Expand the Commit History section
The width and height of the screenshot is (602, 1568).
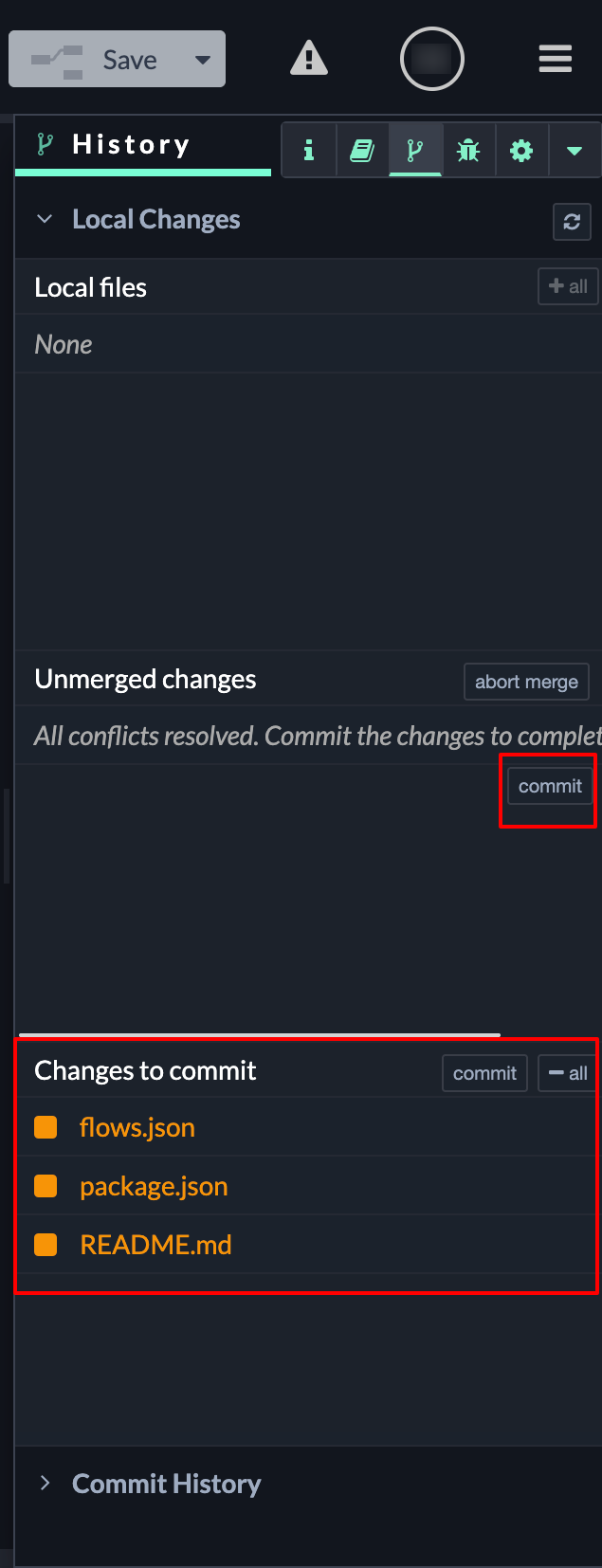(45, 1484)
